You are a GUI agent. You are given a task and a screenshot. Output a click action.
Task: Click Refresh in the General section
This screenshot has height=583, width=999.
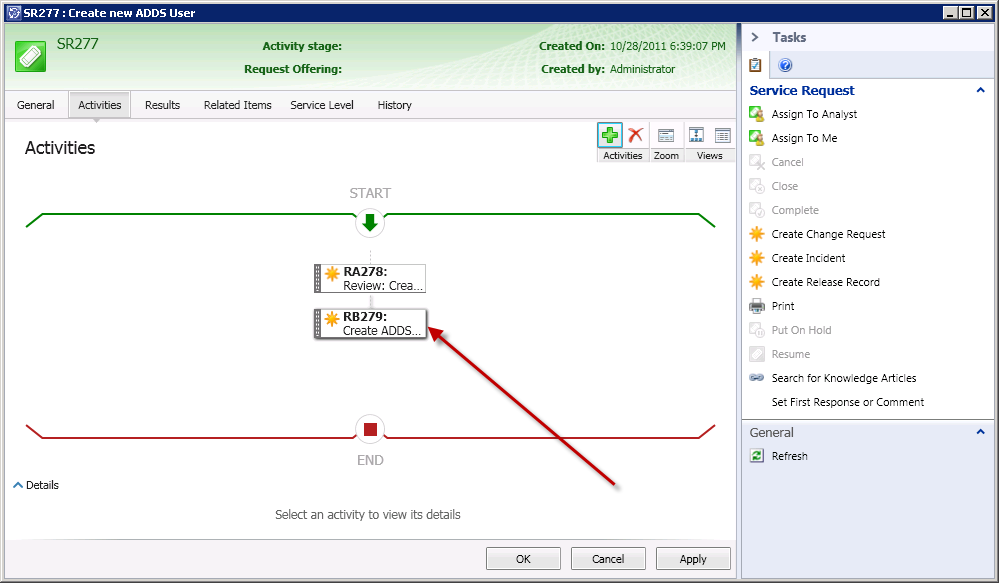[x=789, y=456]
